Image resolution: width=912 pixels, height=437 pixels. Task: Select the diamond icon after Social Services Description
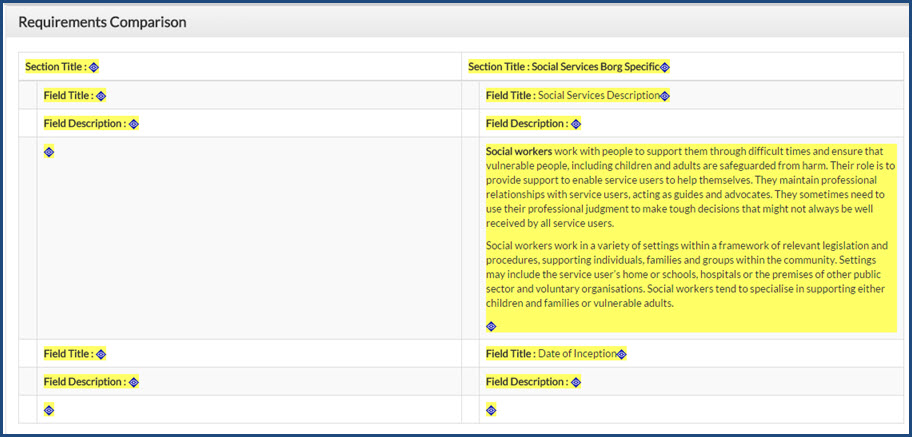coord(664,96)
